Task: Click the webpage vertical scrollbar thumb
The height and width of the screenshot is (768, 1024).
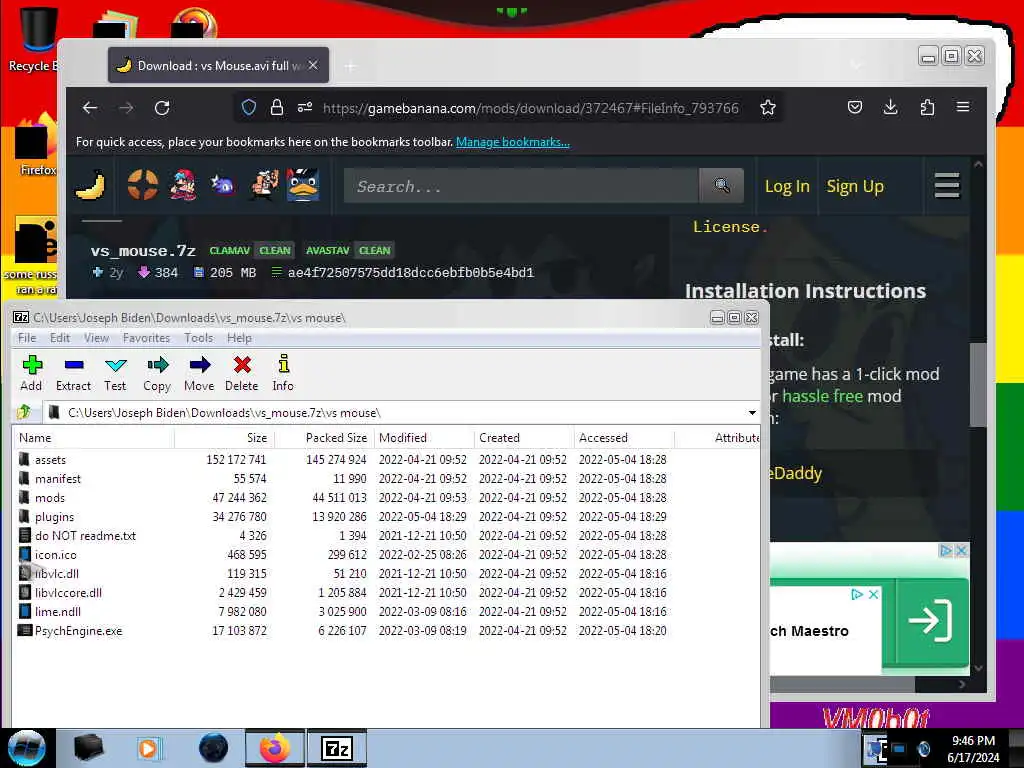Action: tap(978, 385)
